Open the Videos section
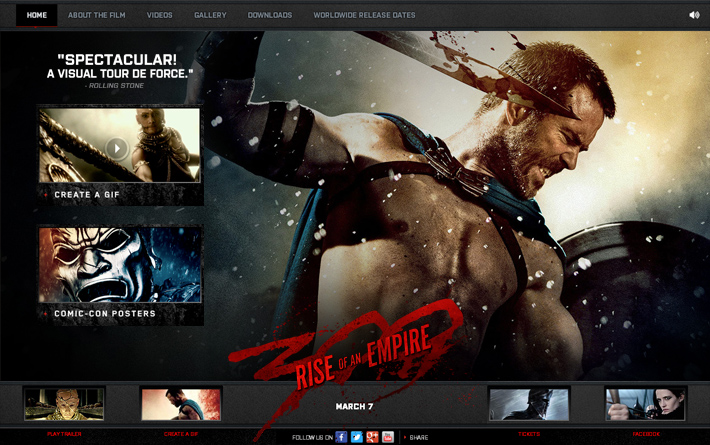Viewport: 710px width, 445px height. coord(159,15)
